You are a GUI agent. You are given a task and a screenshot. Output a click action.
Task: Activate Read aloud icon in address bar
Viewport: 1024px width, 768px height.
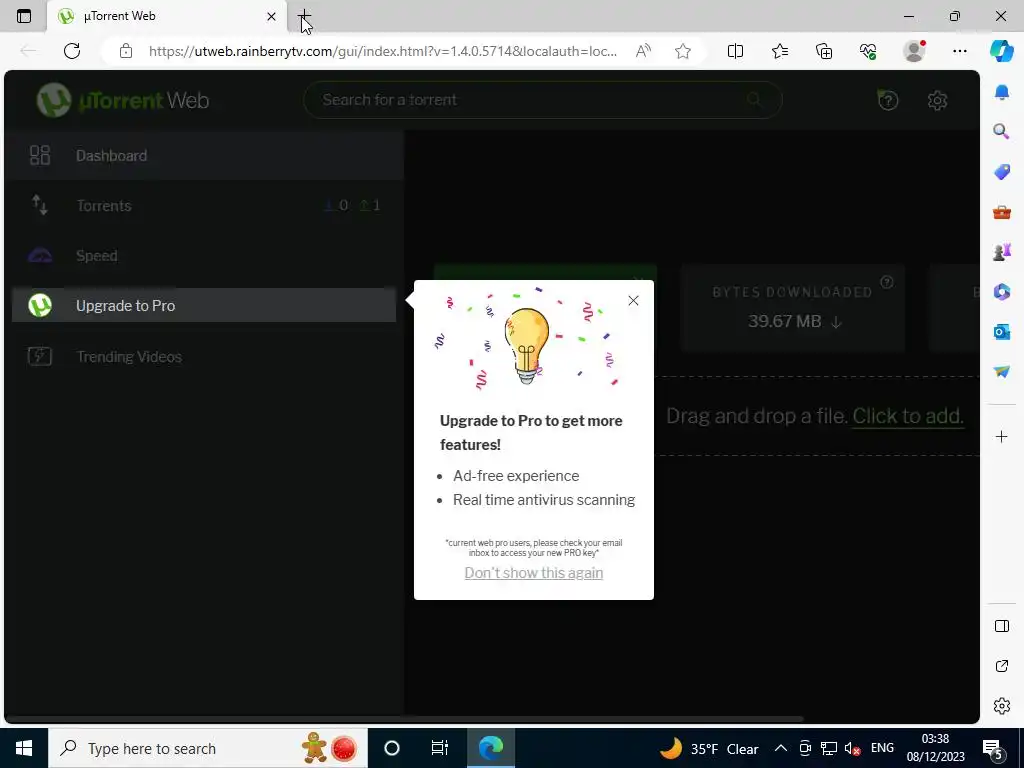pos(643,51)
